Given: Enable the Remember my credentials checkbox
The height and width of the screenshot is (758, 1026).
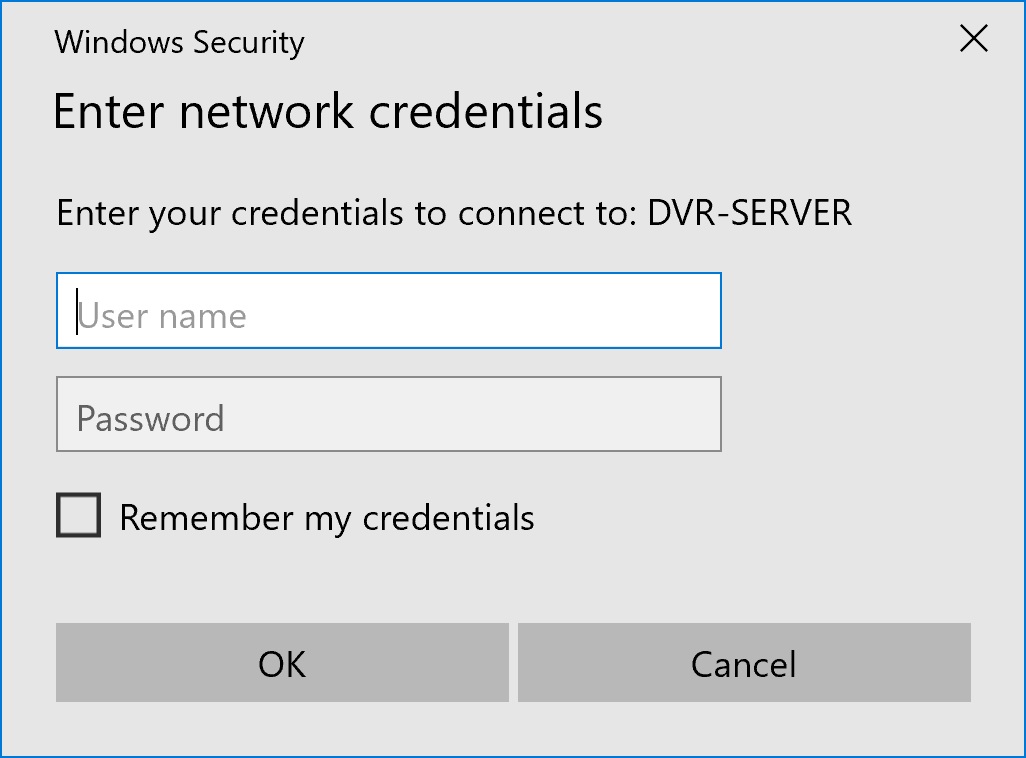Looking at the screenshot, I should pyautogui.click(x=78, y=516).
